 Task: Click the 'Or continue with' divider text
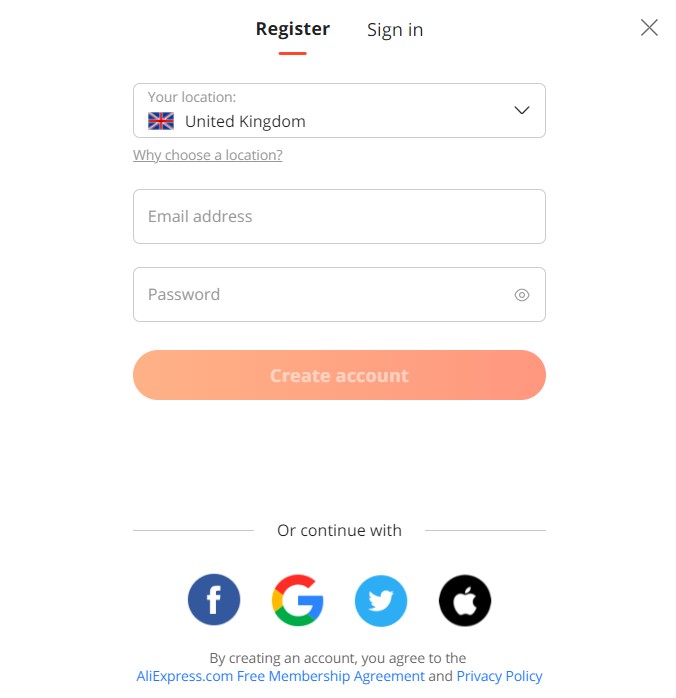coord(339,530)
